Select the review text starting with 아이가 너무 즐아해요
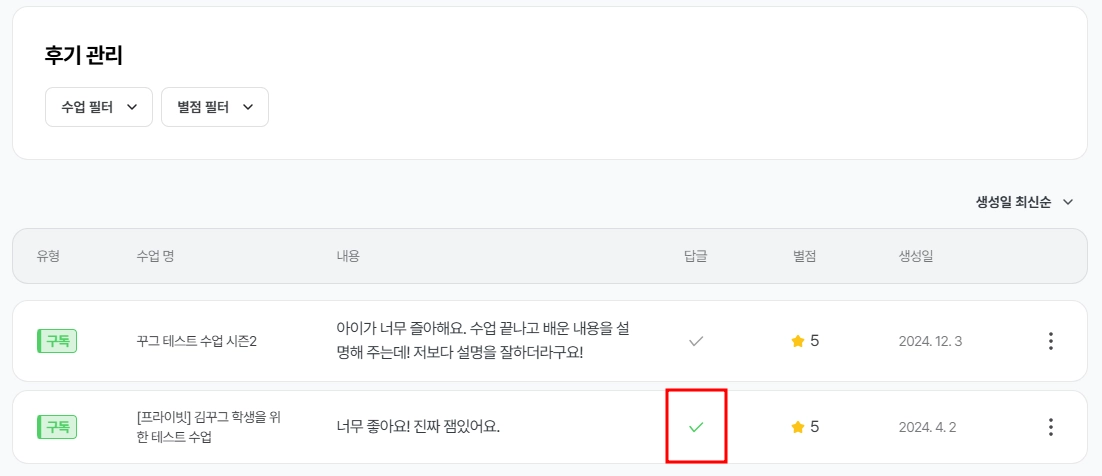 (x=482, y=341)
